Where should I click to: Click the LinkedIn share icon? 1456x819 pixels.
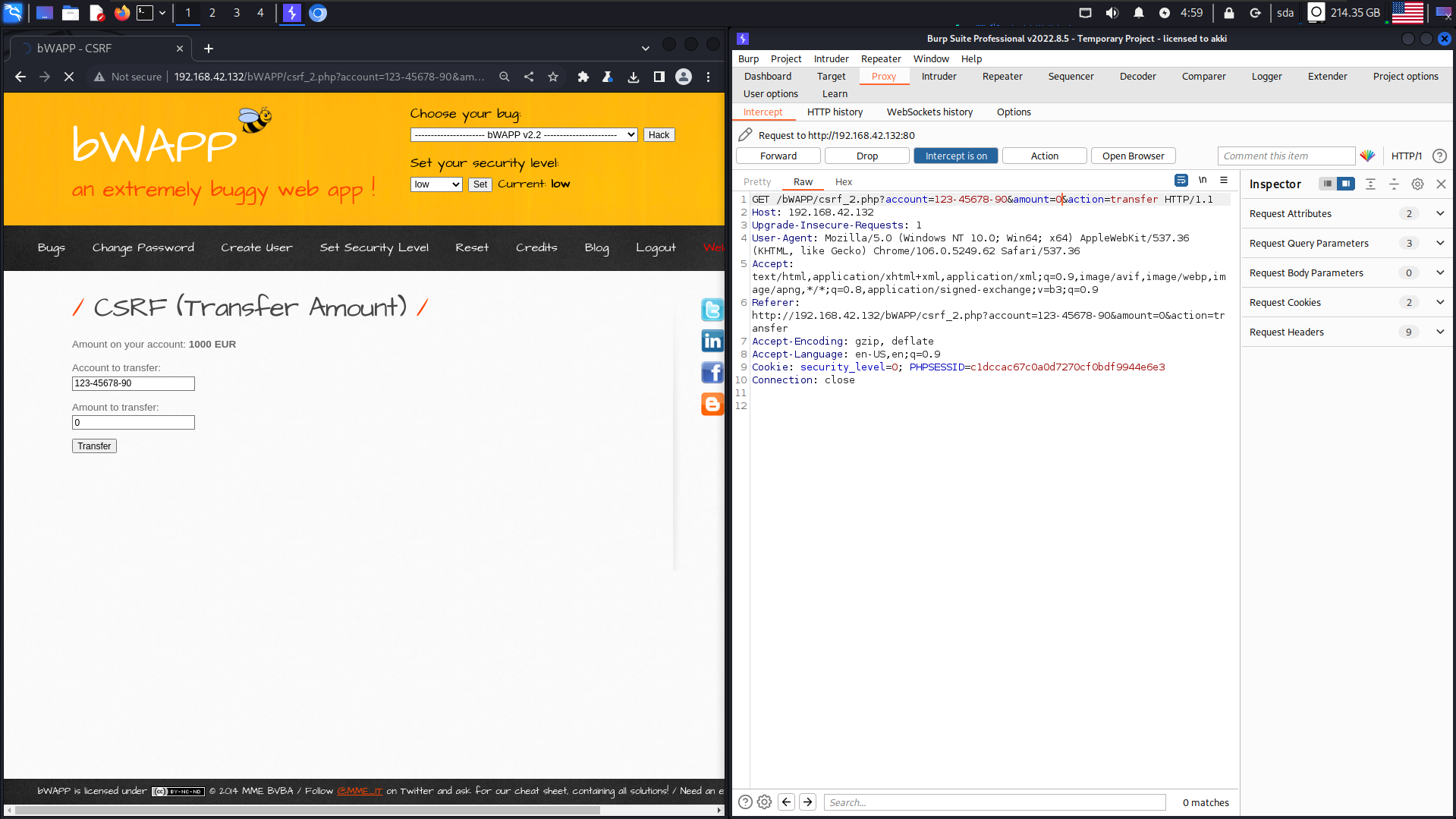point(712,342)
